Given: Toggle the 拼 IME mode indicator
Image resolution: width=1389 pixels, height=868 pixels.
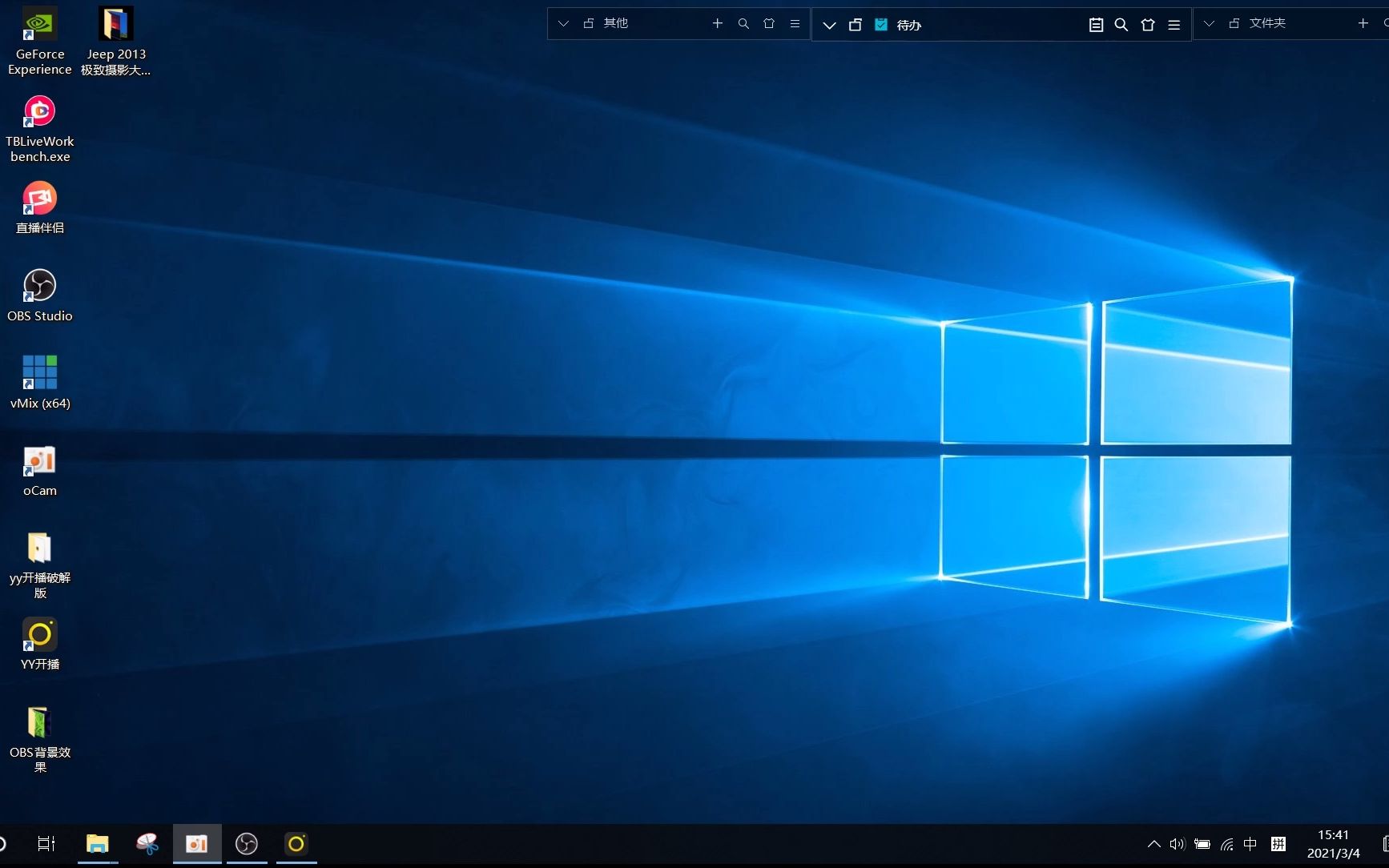Looking at the screenshot, I should tap(1278, 844).
